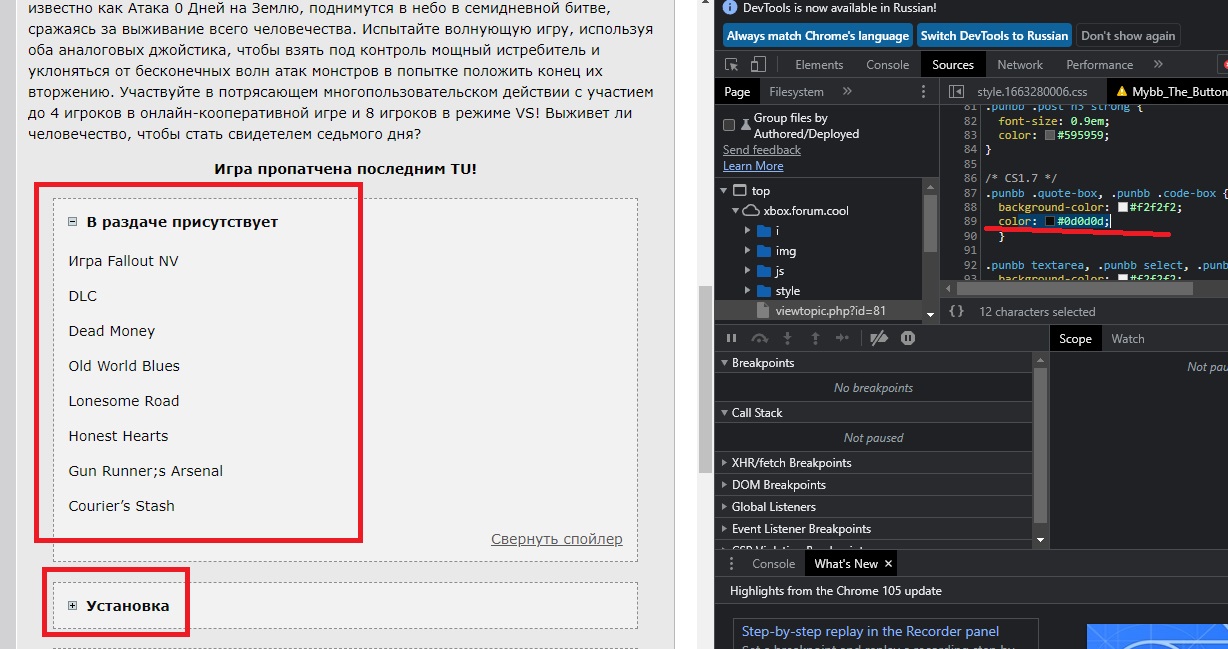Activate the inspect element picker icon

click(732, 65)
